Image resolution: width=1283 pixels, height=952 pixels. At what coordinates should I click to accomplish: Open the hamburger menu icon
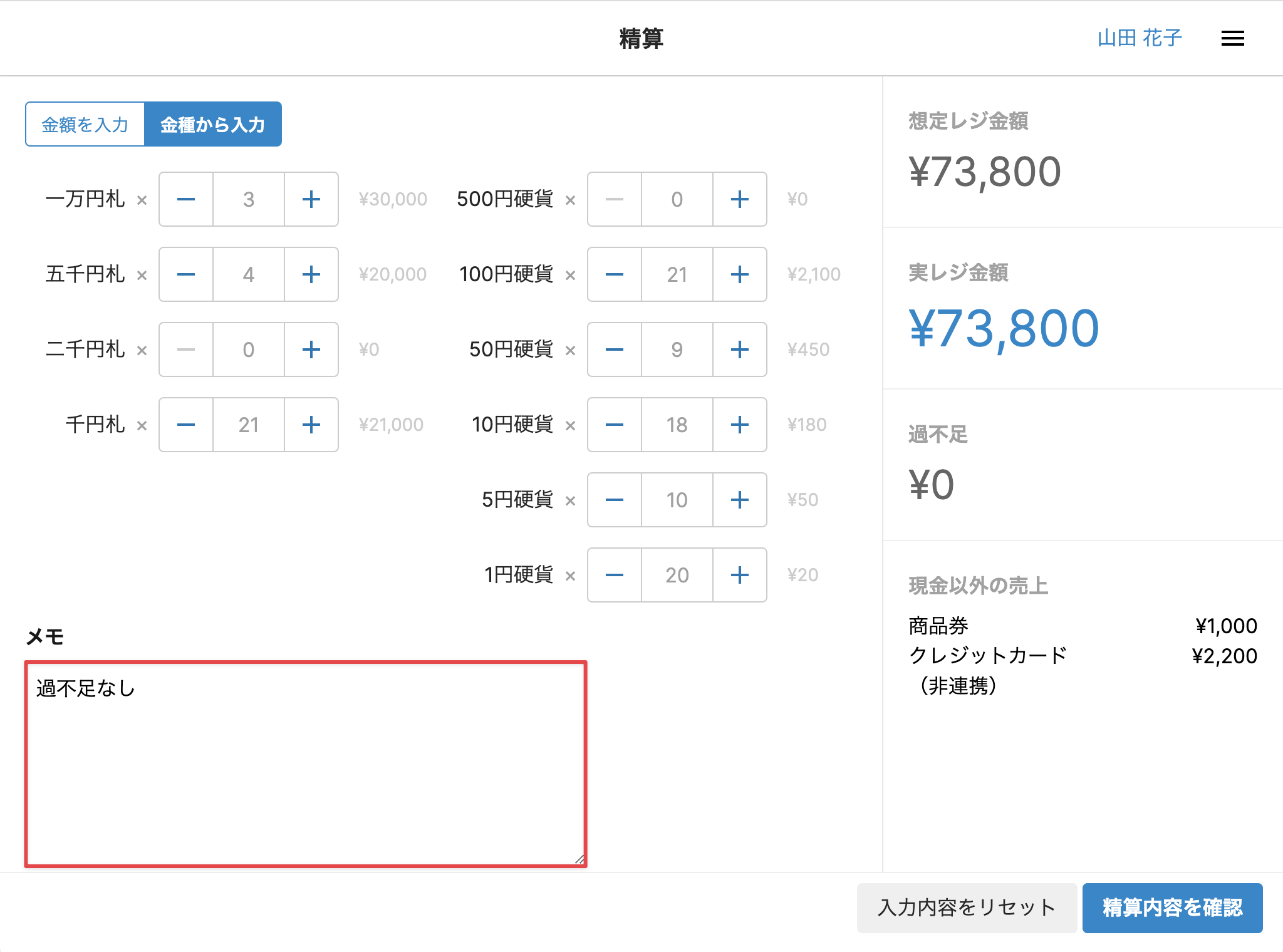point(1232,39)
